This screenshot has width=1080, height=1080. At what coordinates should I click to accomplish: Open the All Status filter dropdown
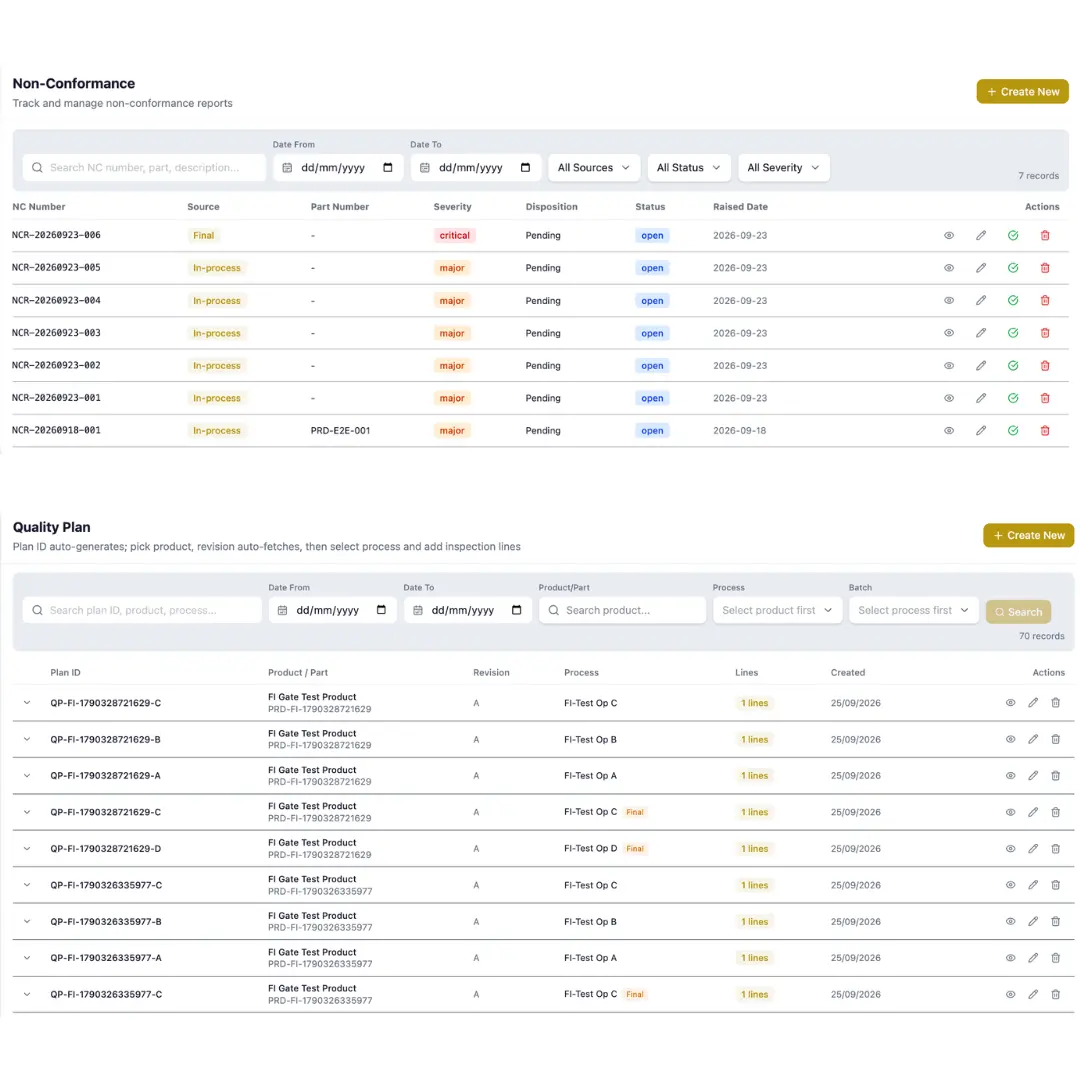pyautogui.click(x=689, y=167)
